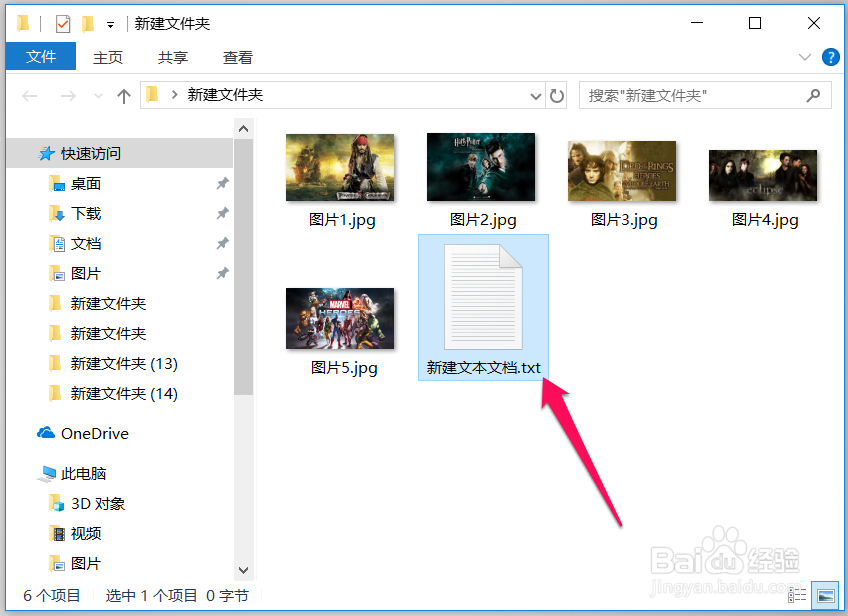The image size is (848, 616).
Task: Open the address bar history dropdown
Action: (x=535, y=96)
